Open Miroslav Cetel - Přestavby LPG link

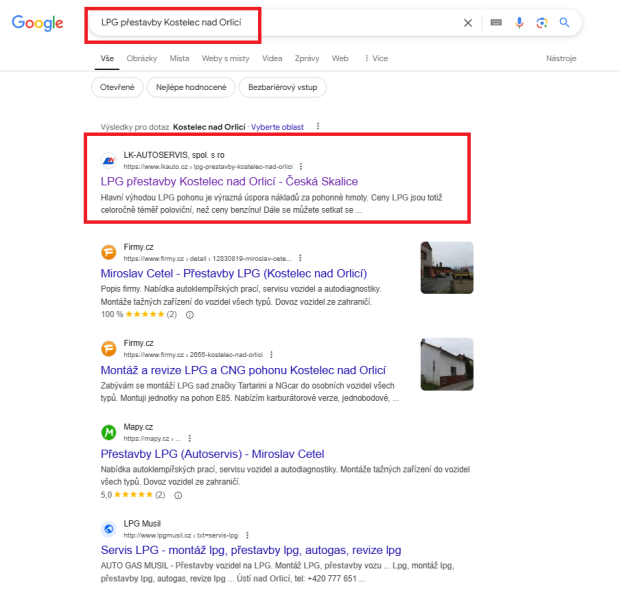click(234, 274)
